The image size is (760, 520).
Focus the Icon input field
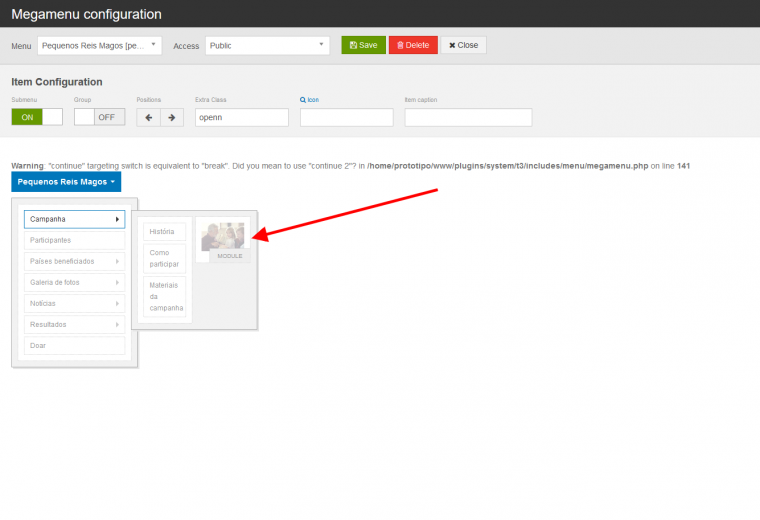(347, 117)
